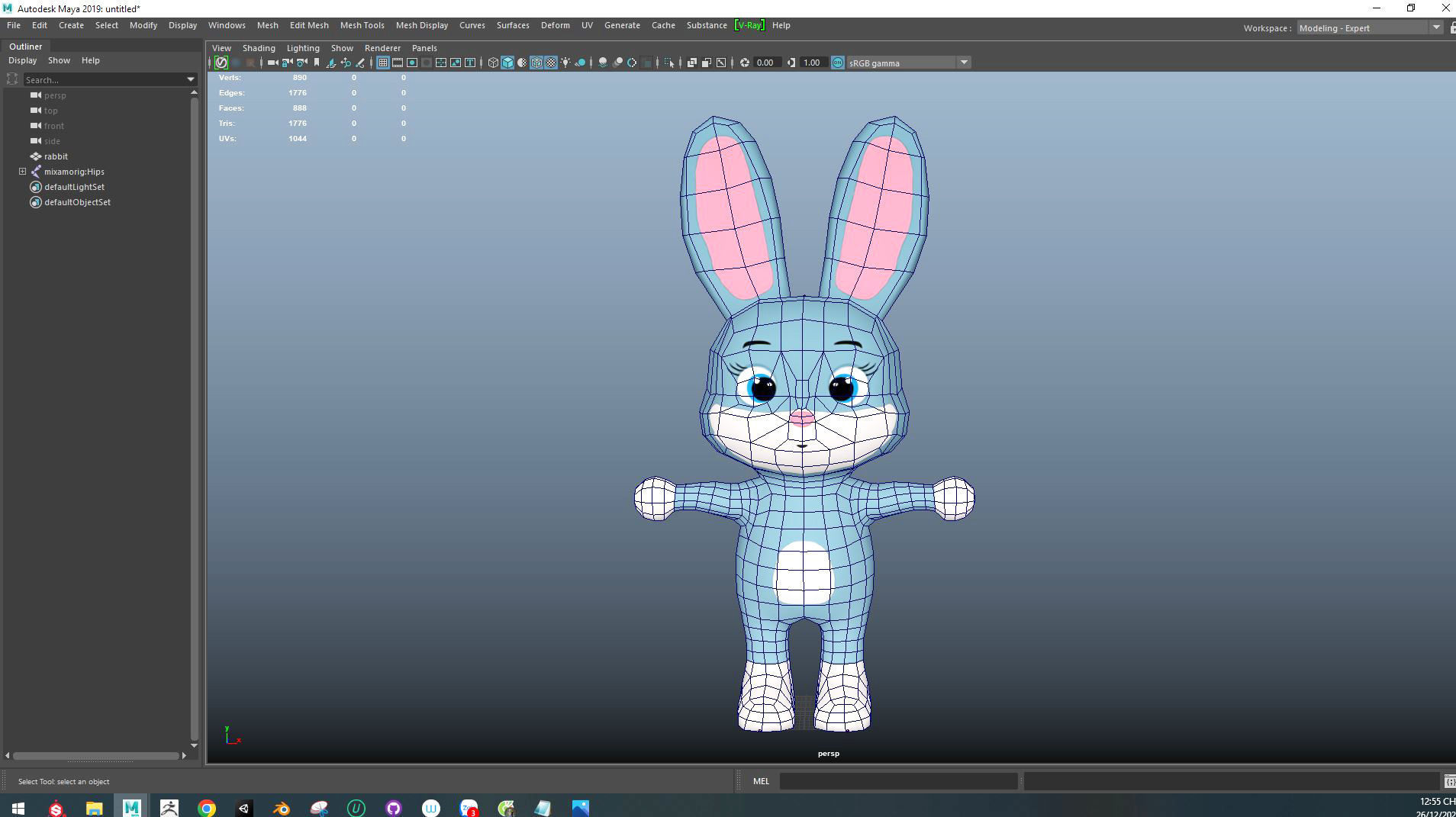The height and width of the screenshot is (817, 1456).
Task: Click the Bookmarks icon
Action: pyautogui.click(x=317, y=63)
